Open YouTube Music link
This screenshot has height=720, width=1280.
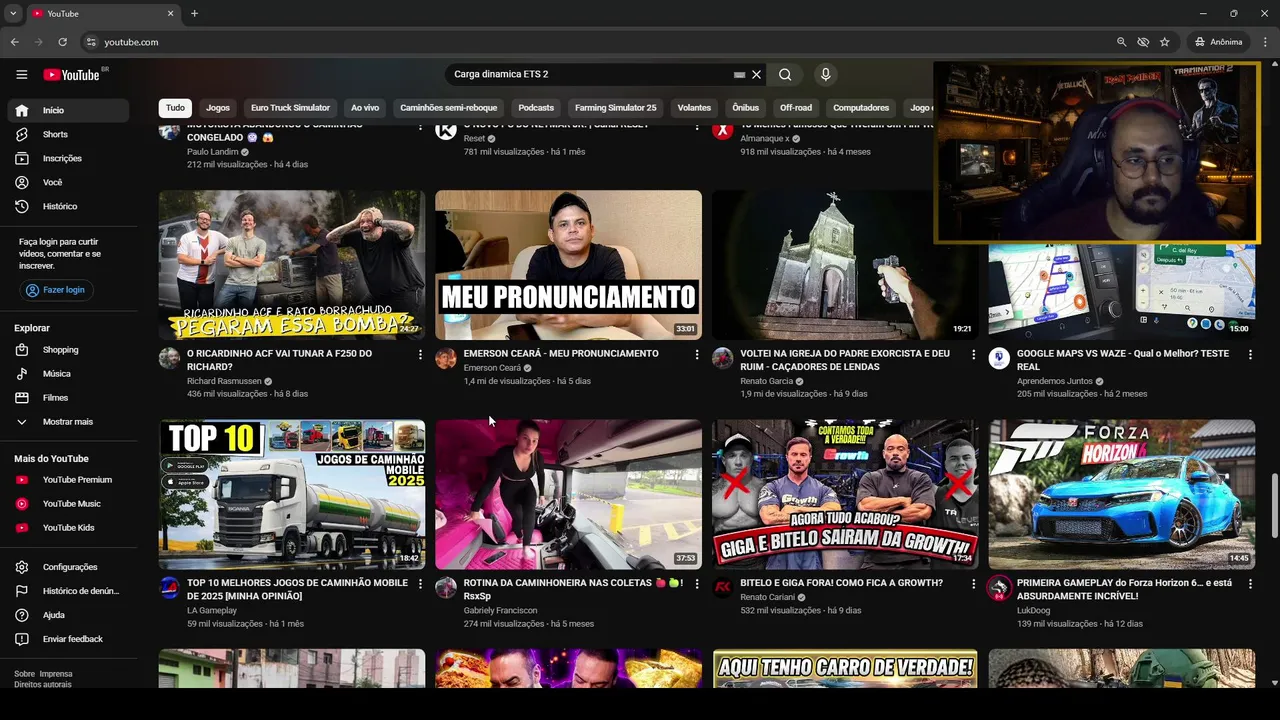coord(68,504)
